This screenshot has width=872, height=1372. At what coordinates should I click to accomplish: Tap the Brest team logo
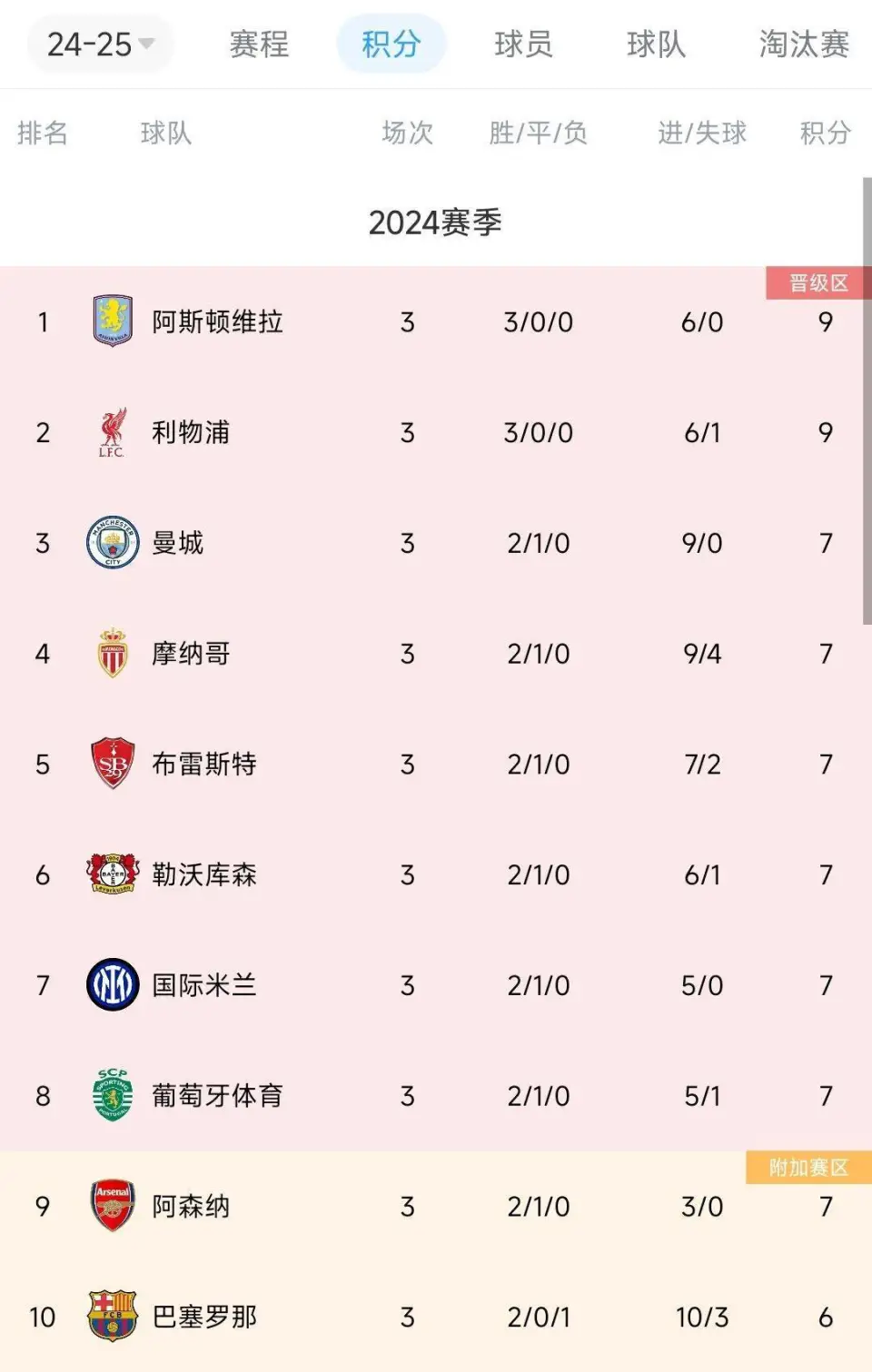click(x=113, y=764)
